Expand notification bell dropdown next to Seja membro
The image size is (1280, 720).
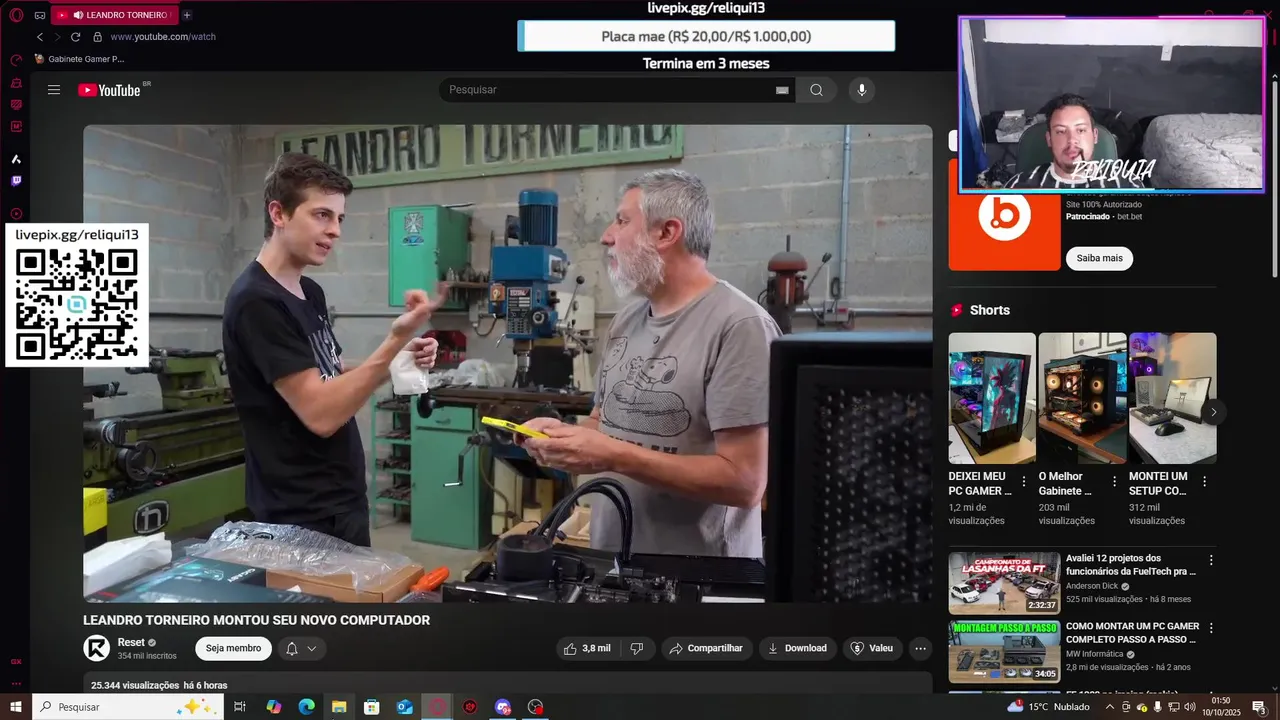click(x=301, y=649)
